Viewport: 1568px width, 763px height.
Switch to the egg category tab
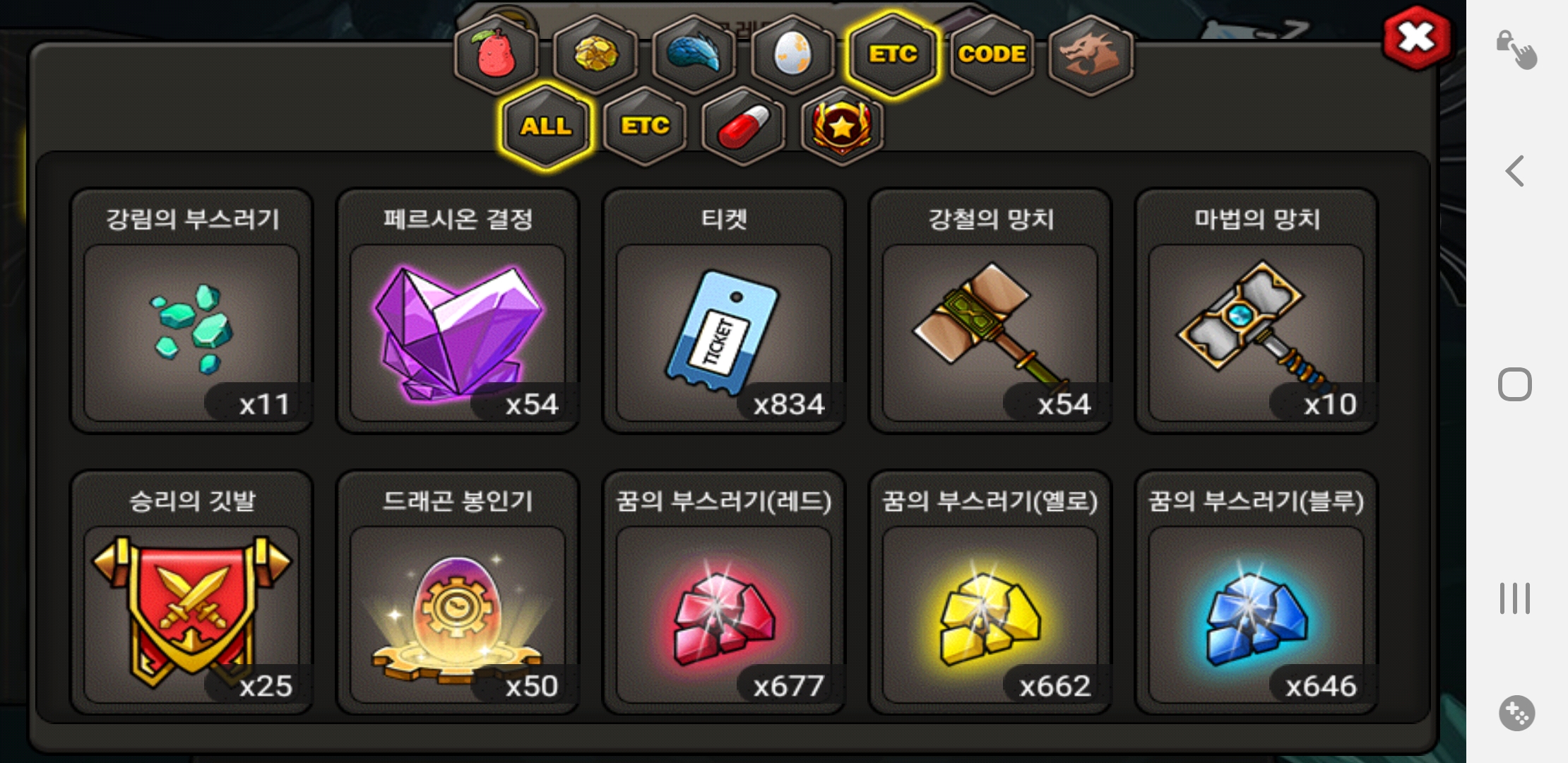[793, 54]
